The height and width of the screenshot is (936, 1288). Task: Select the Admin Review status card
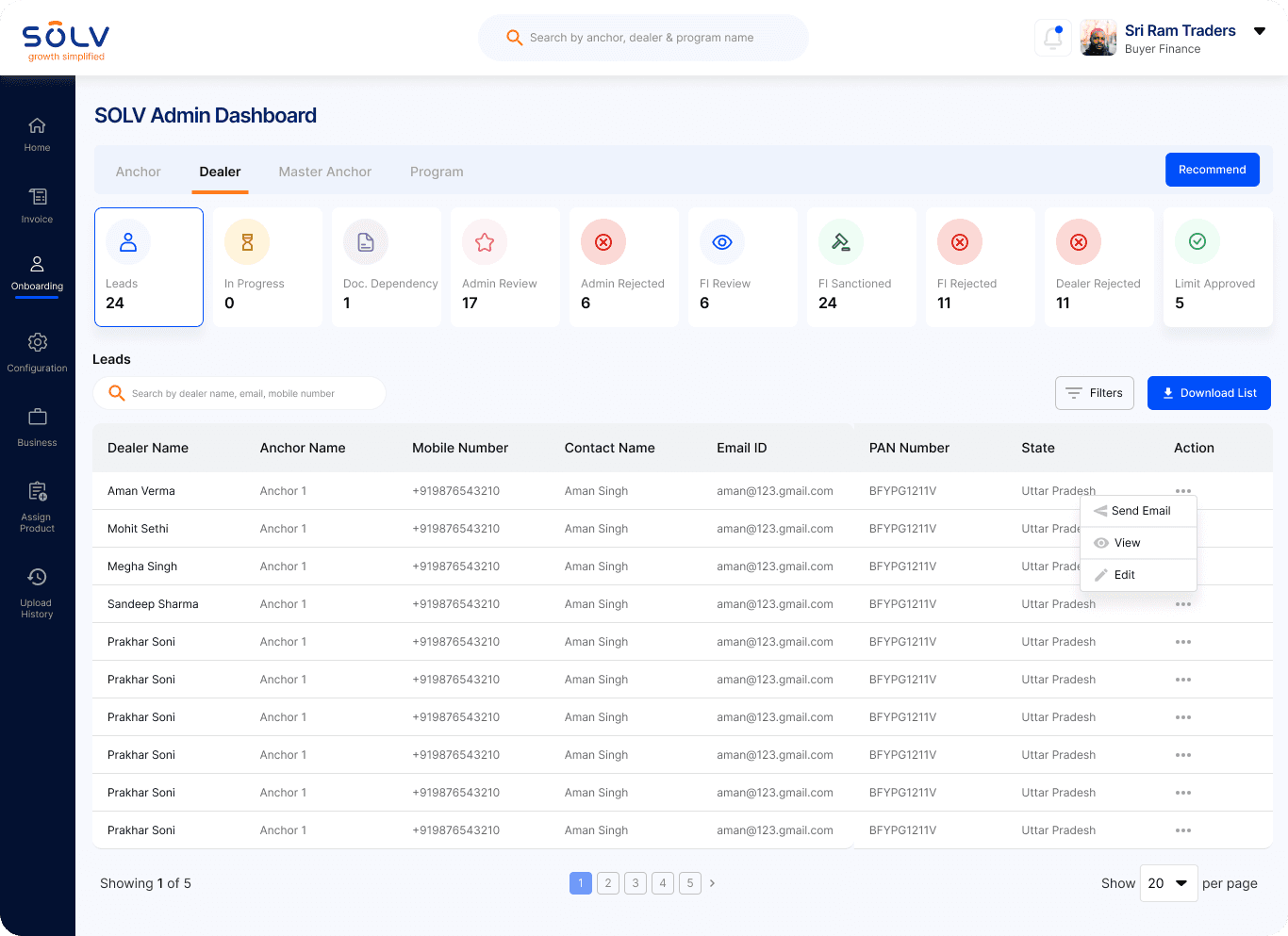(x=505, y=267)
